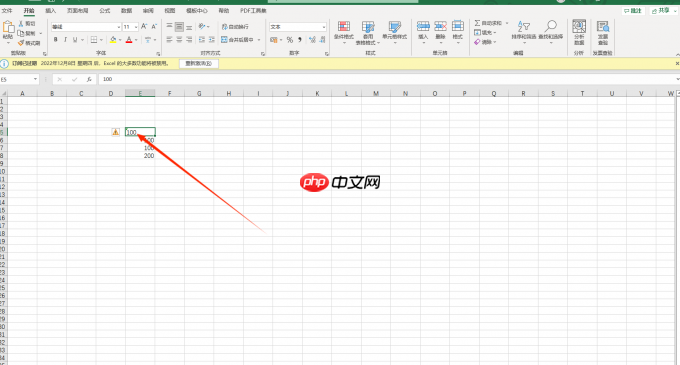Click the Name Box showing E5
The image size is (680, 365).
(x=19, y=79)
